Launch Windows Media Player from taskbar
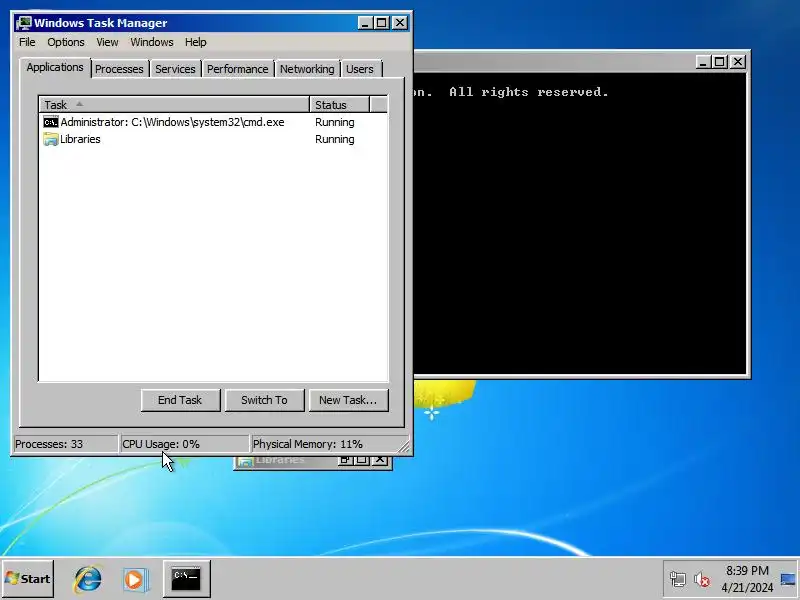This screenshot has width=800, height=600. (x=135, y=579)
